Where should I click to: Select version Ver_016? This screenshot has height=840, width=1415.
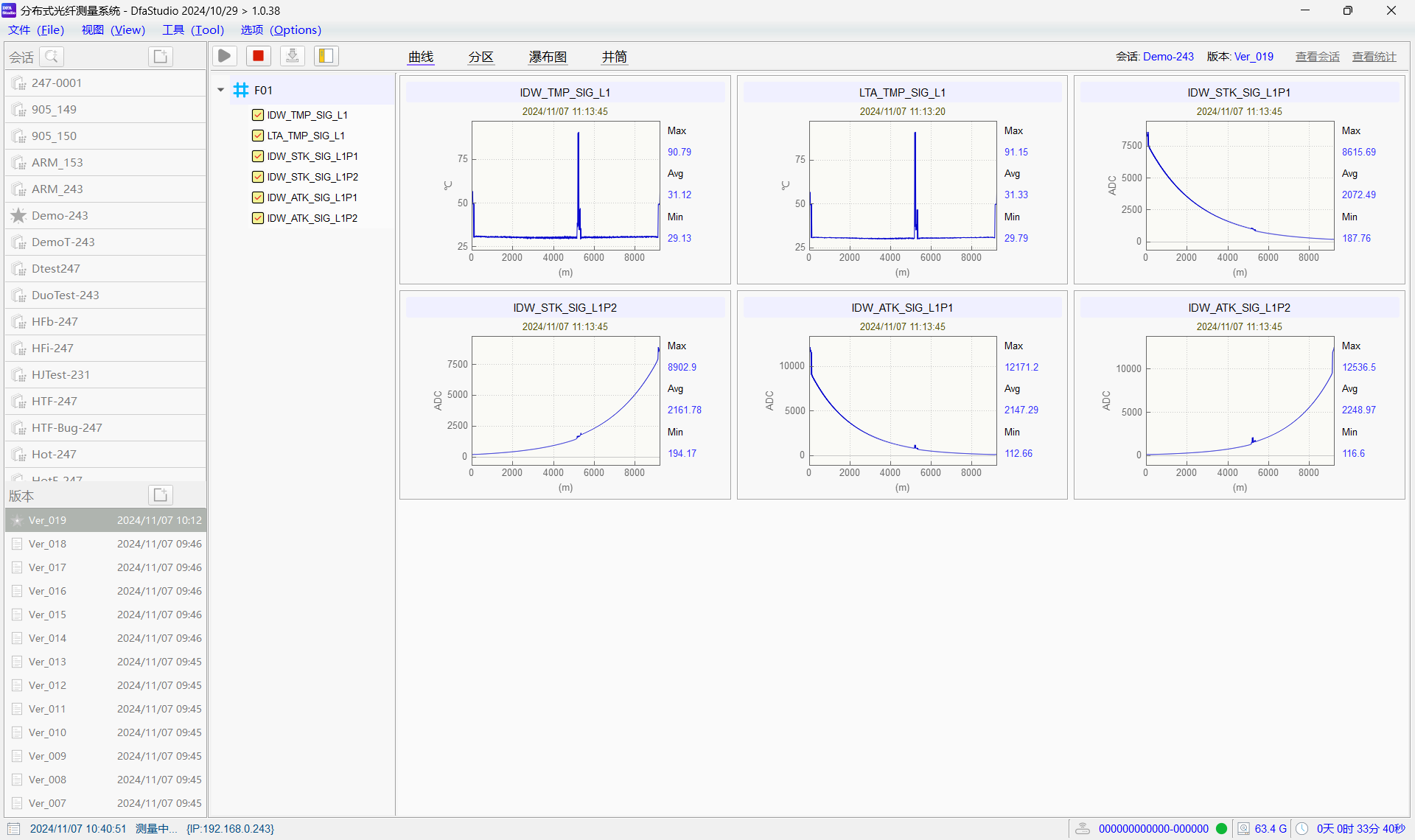tap(105, 591)
